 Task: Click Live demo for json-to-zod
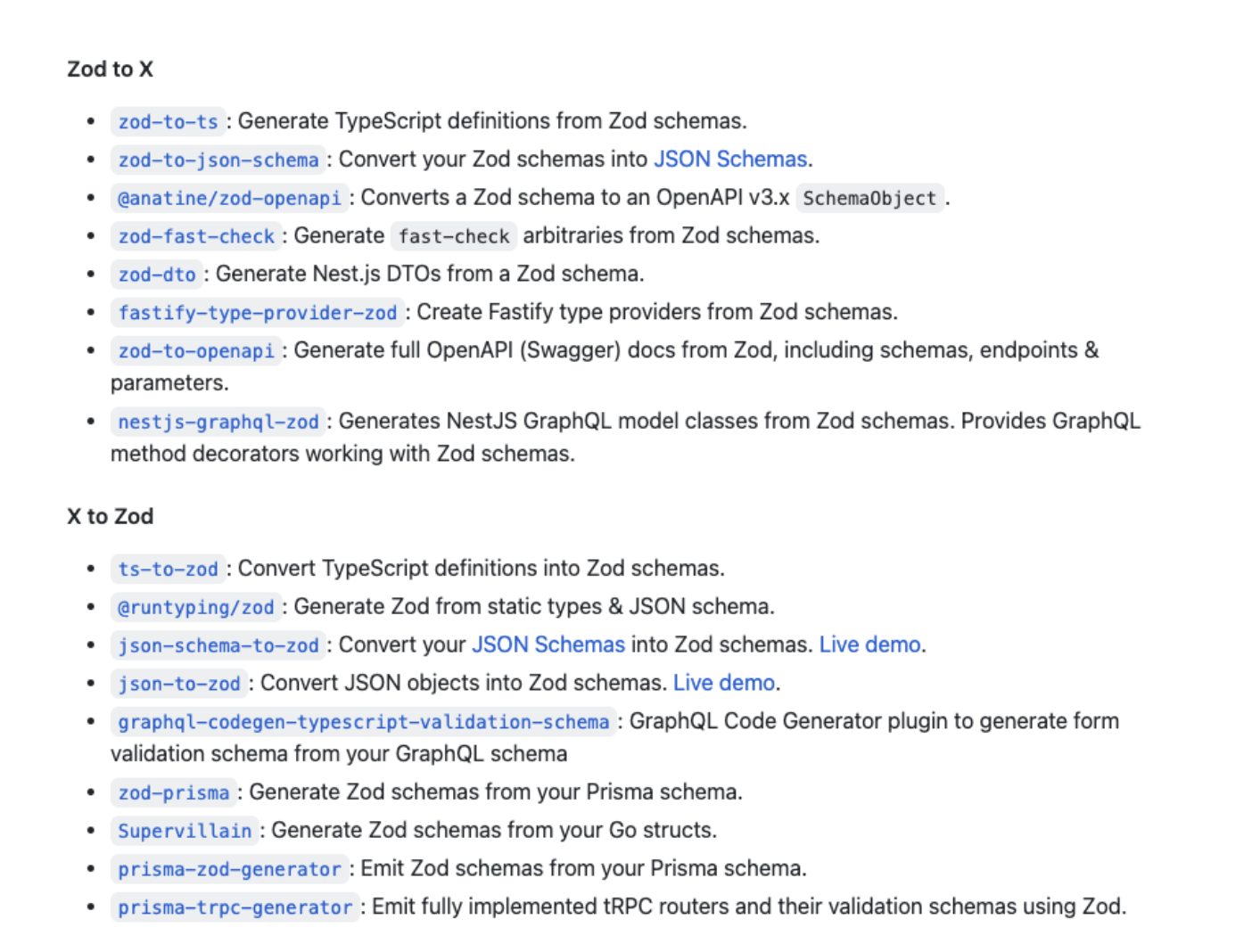click(x=723, y=683)
